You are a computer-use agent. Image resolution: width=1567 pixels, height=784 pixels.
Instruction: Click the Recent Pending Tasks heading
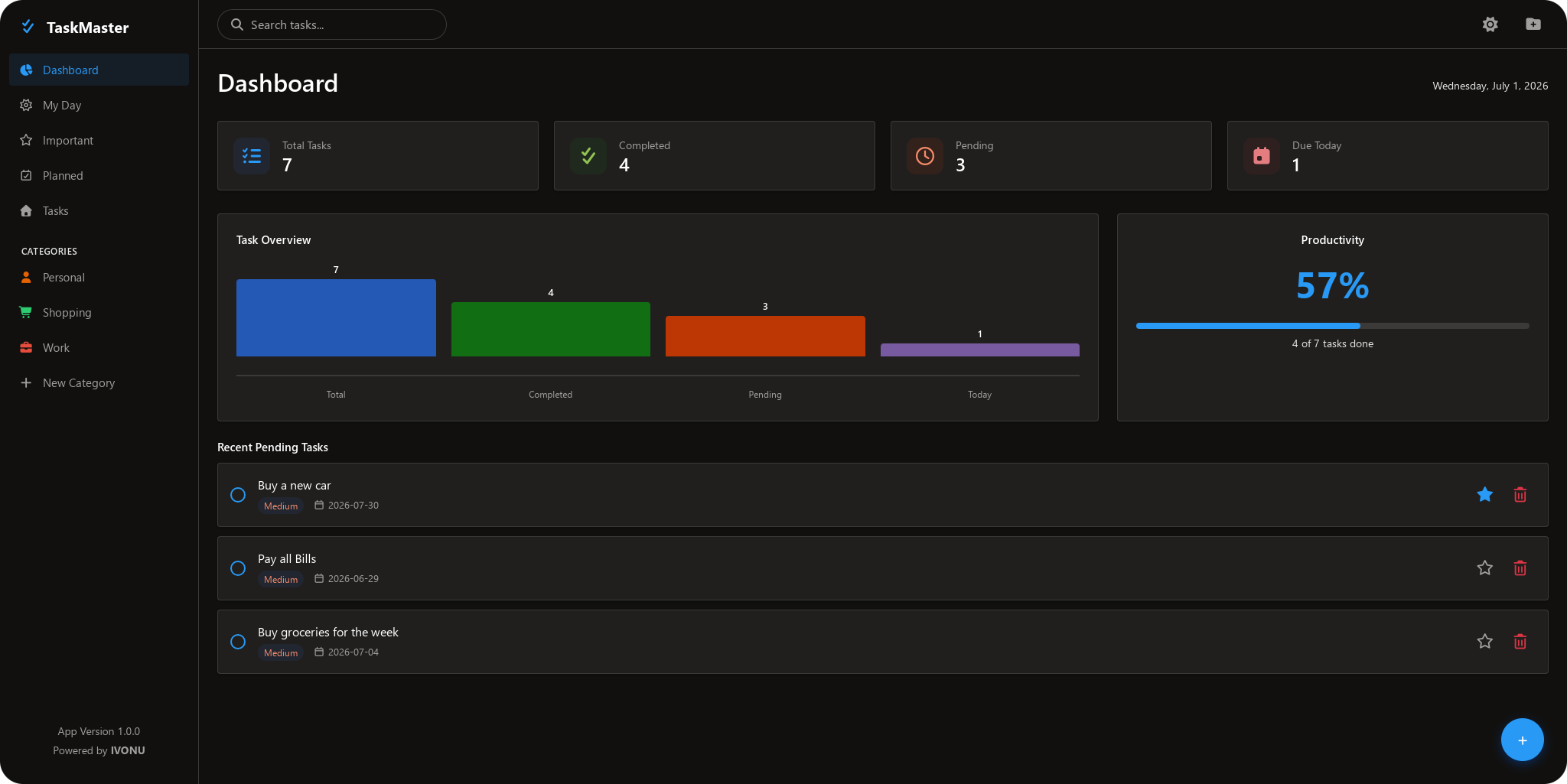272,447
